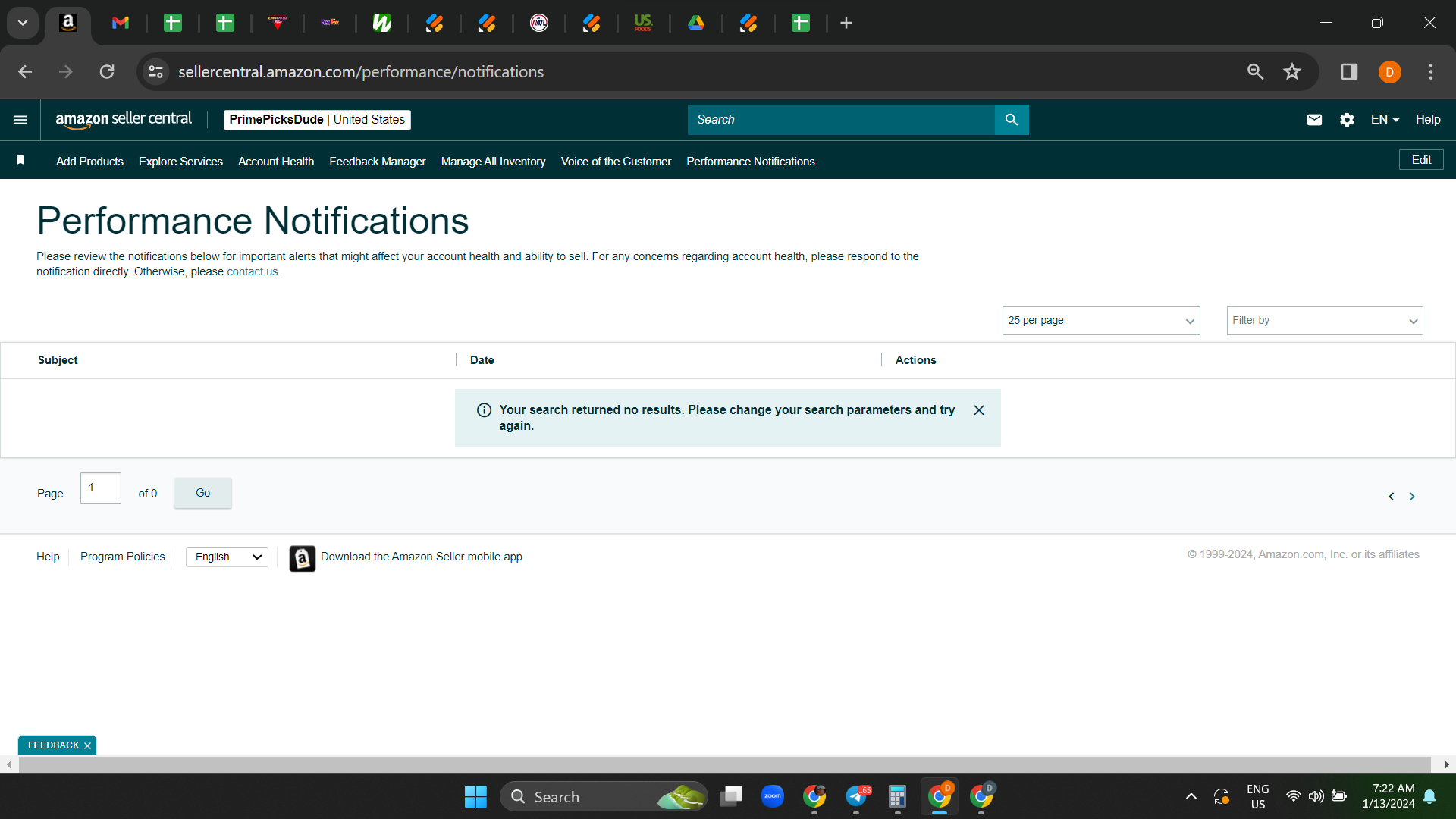Click the search magnifier button

(x=1012, y=120)
